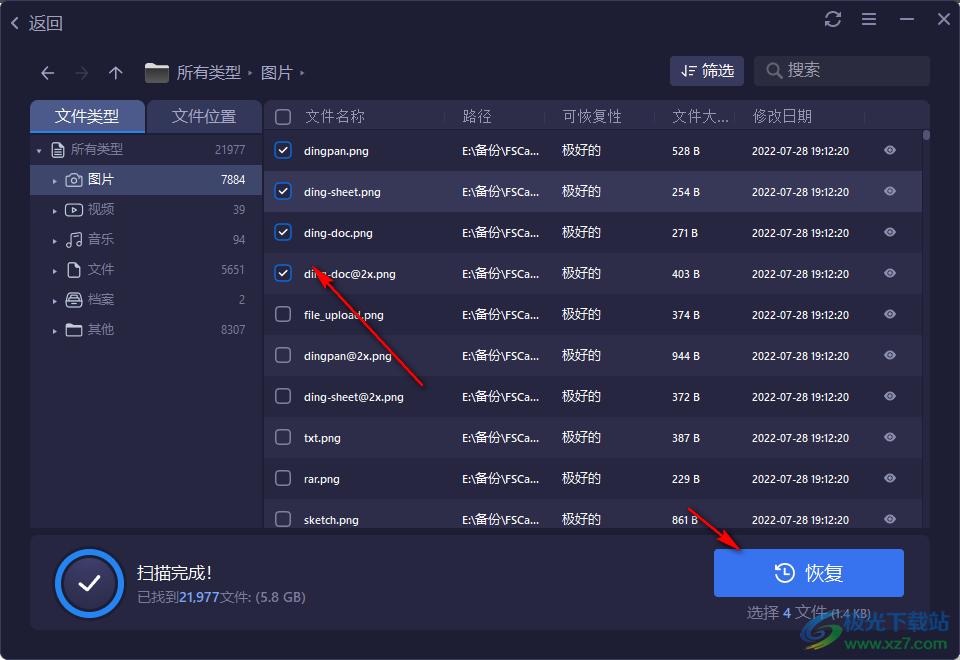Click 返回 to go back
The image size is (960, 660).
click(x=35, y=22)
